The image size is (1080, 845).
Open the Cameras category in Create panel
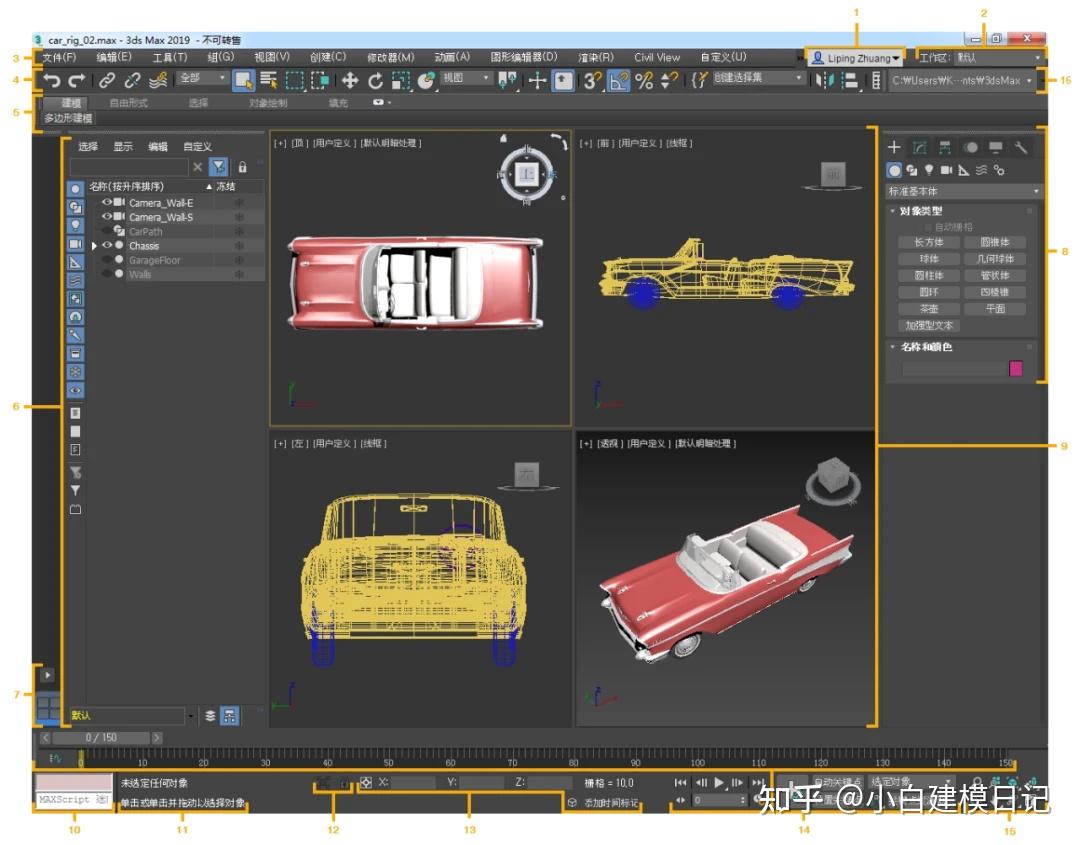(x=946, y=170)
